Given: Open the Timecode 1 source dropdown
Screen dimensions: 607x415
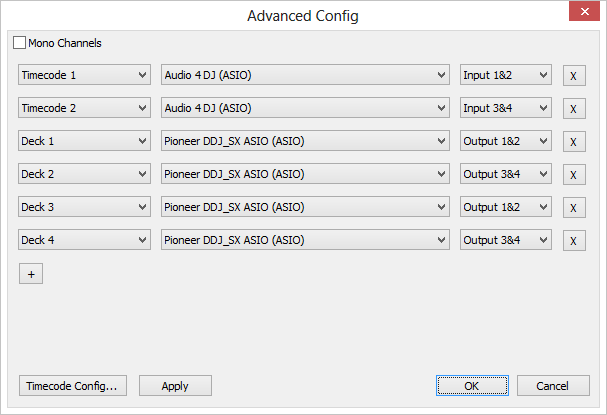Looking at the screenshot, I should (84, 75).
